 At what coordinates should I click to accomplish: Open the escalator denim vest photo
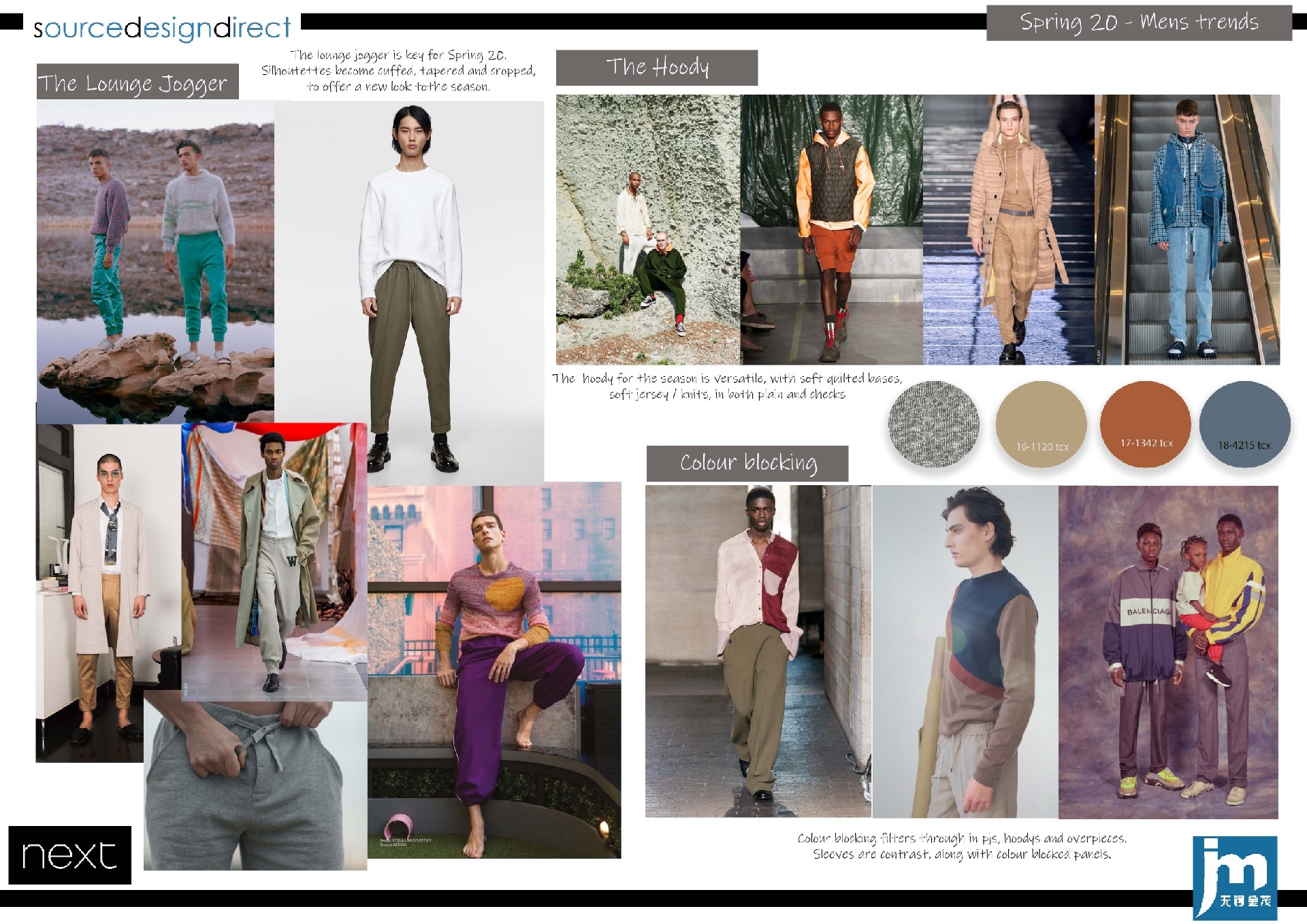click(1187, 229)
